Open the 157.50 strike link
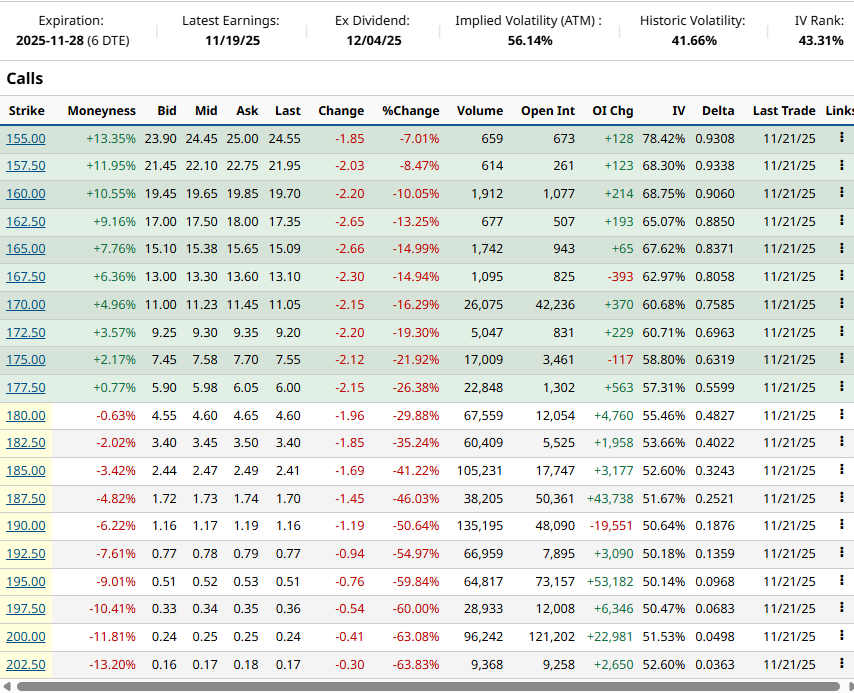The width and height of the screenshot is (854, 693). (26, 166)
